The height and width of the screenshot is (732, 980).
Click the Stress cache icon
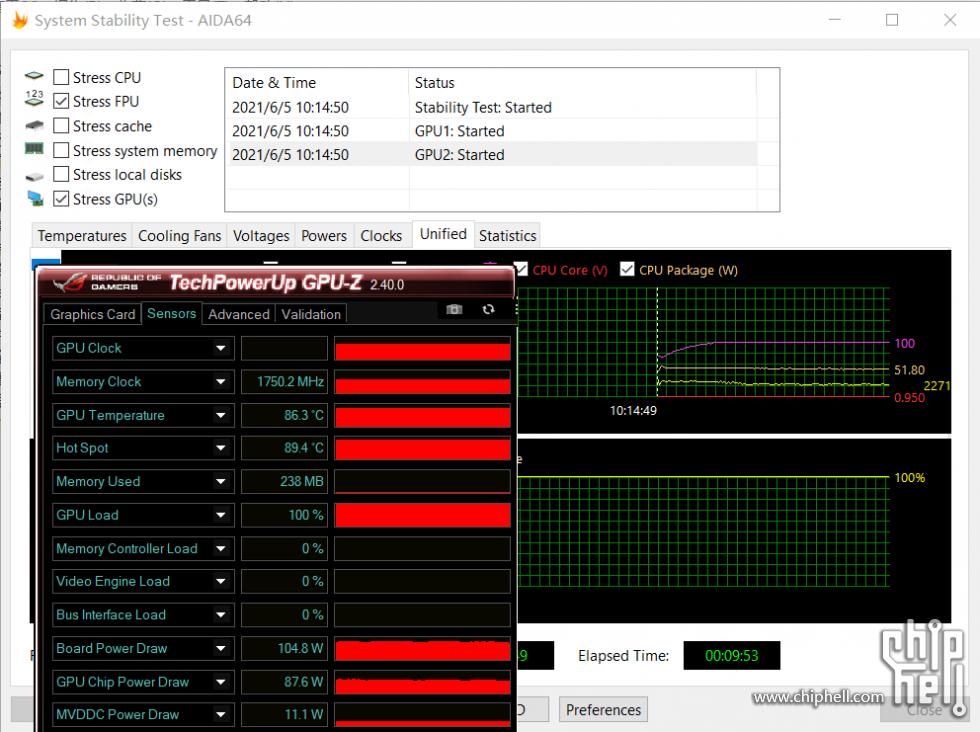[x=34, y=125]
